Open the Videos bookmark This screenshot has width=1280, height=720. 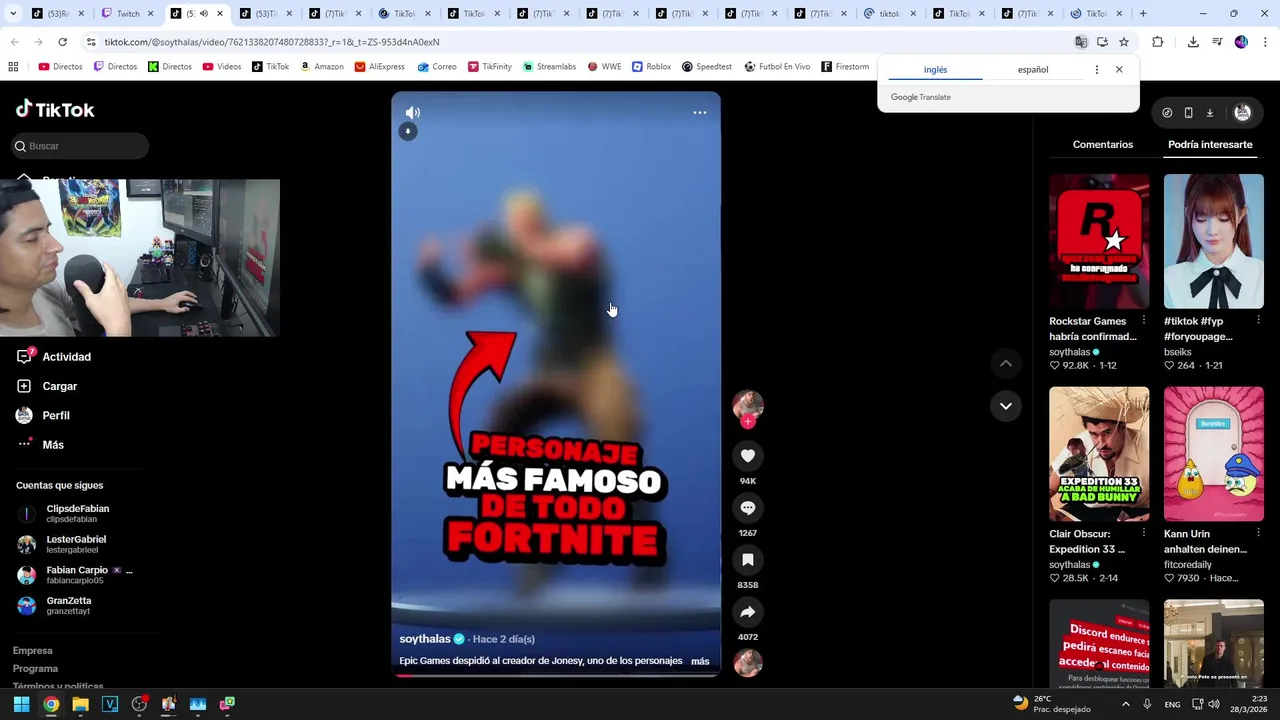click(222, 67)
